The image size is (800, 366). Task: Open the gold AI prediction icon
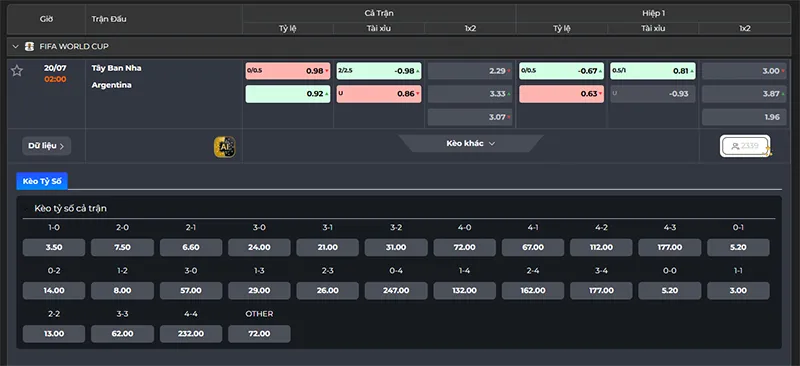pos(224,147)
